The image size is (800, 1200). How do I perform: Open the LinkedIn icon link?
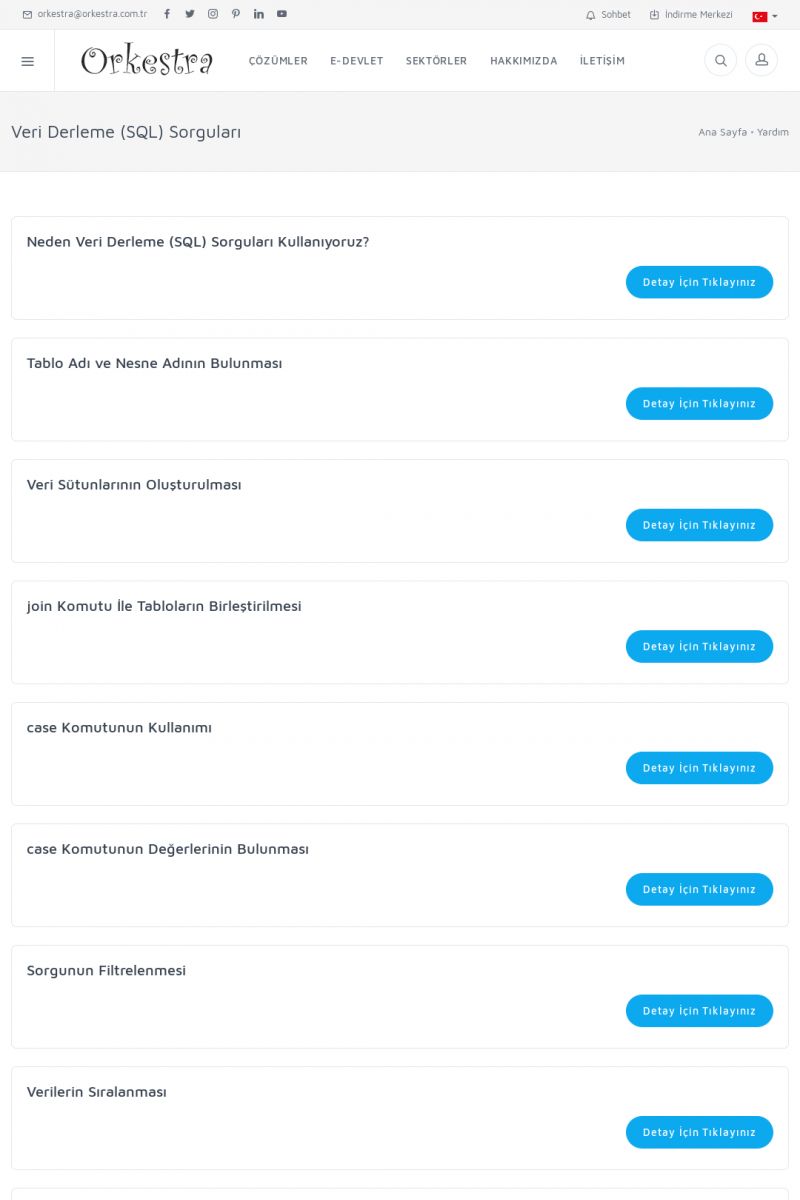[x=259, y=14]
